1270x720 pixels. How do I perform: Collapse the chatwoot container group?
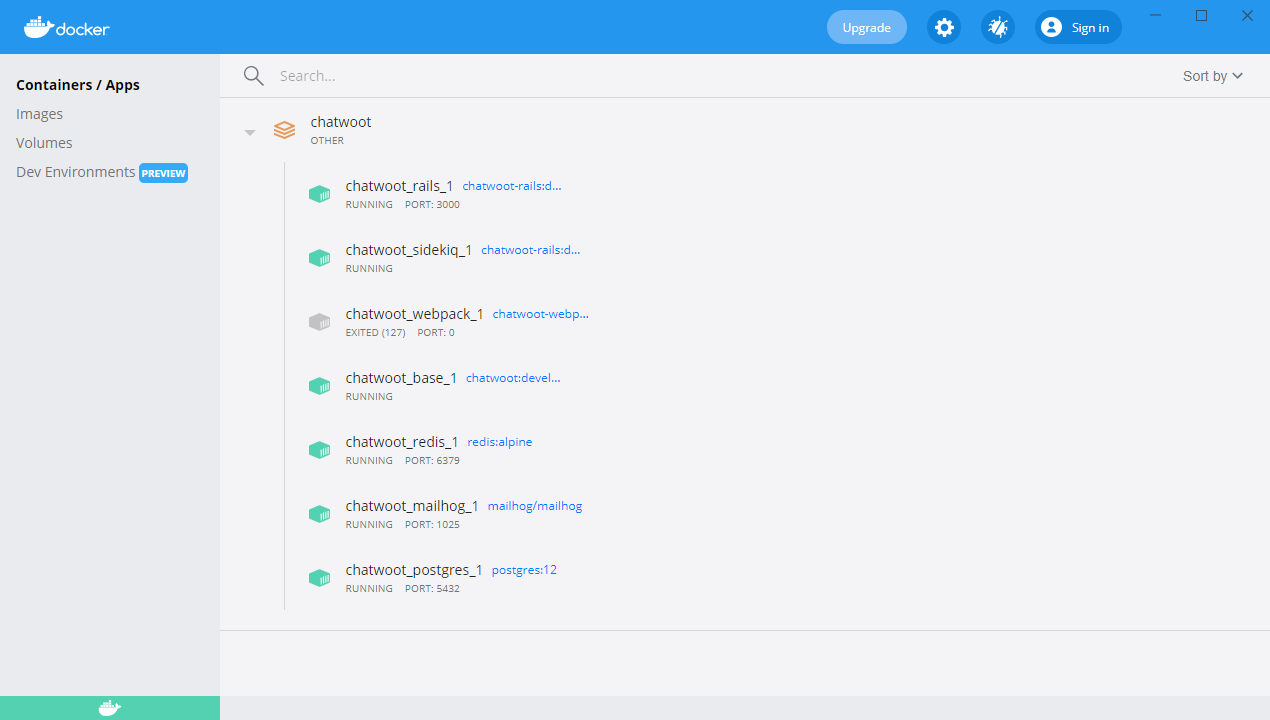[x=249, y=131]
